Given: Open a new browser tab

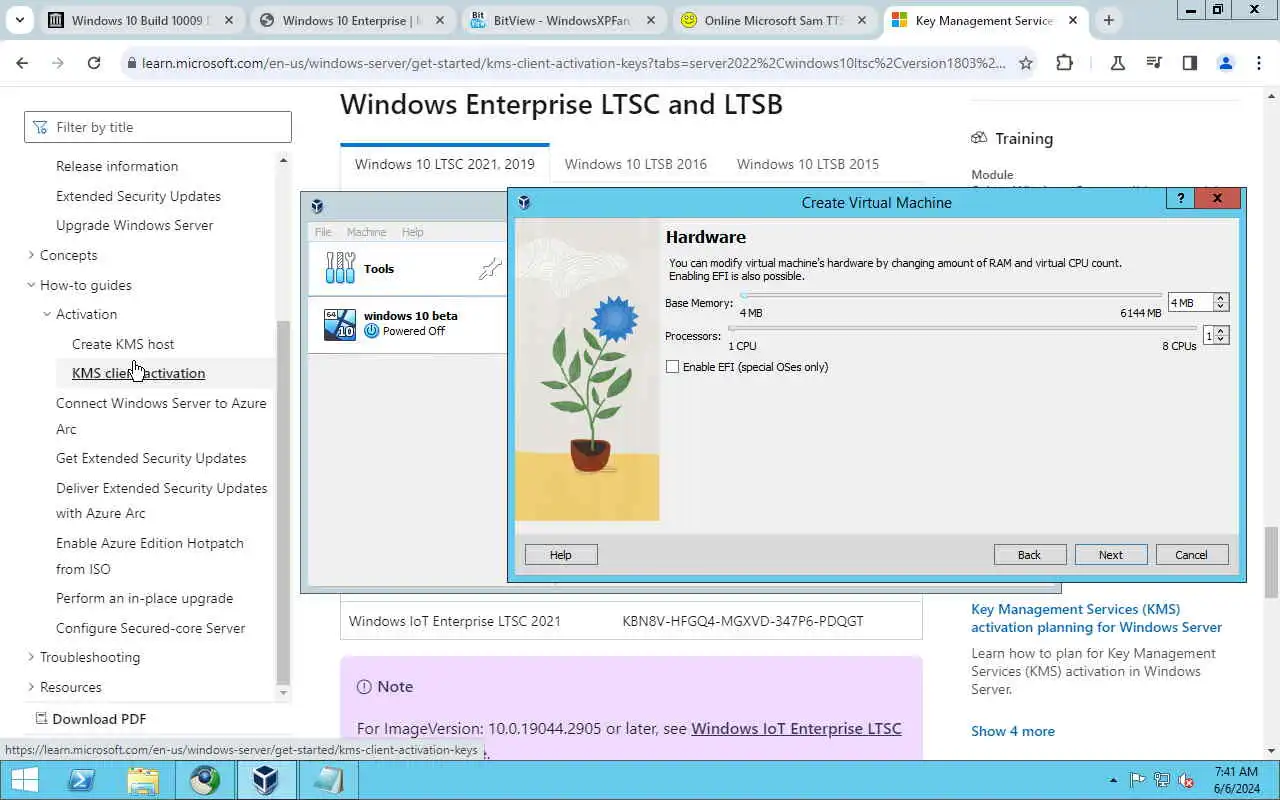Looking at the screenshot, I should pyautogui.click(x=1108, y=20).
